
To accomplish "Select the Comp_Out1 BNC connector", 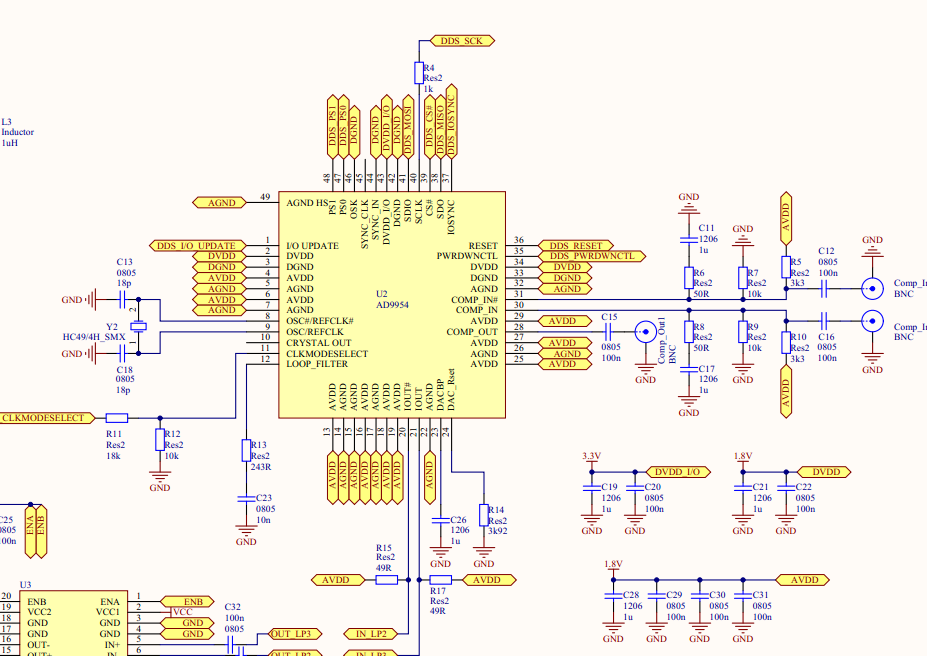I will click(x=646, y=332).
